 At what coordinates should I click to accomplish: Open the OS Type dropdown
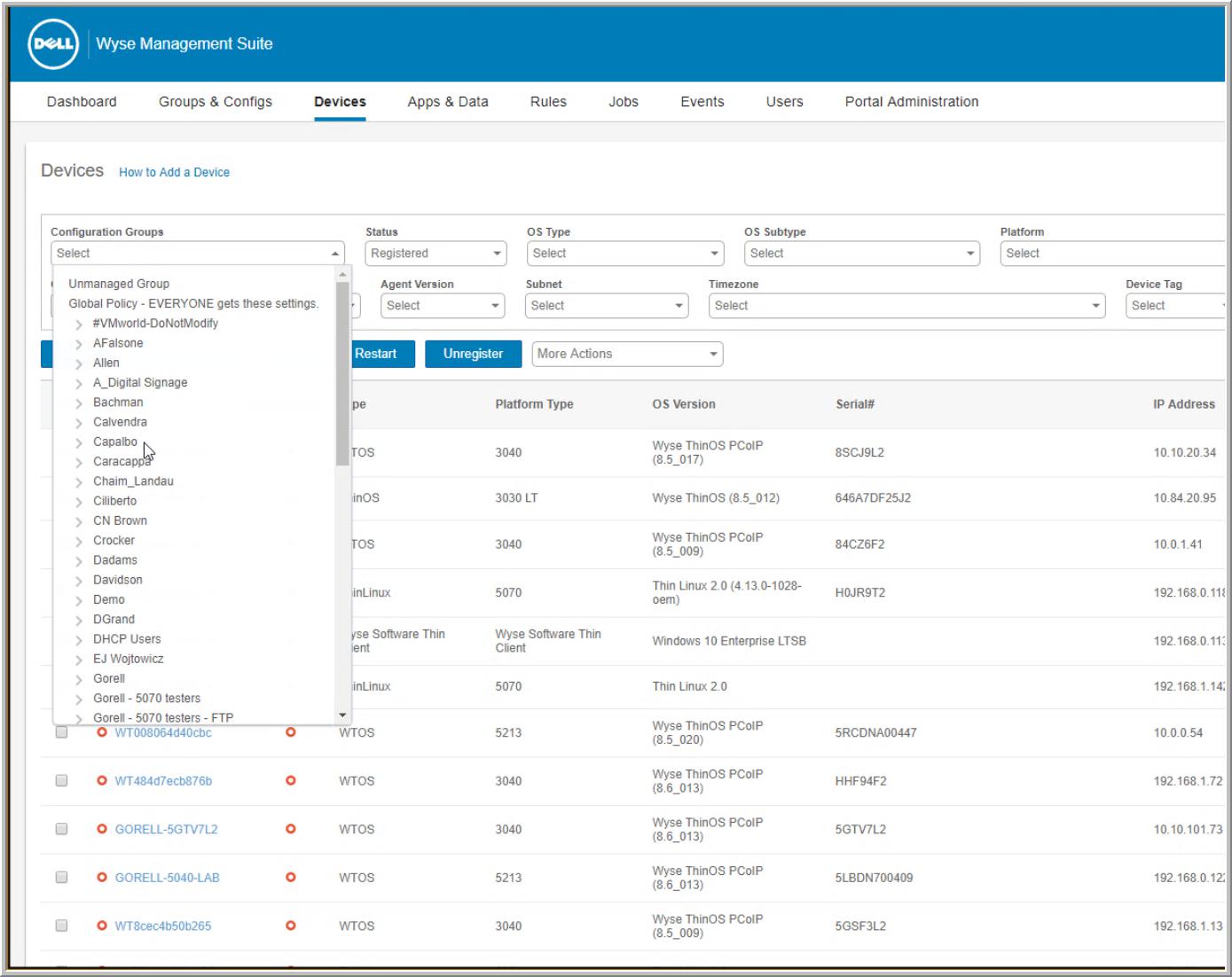(625, 254)
